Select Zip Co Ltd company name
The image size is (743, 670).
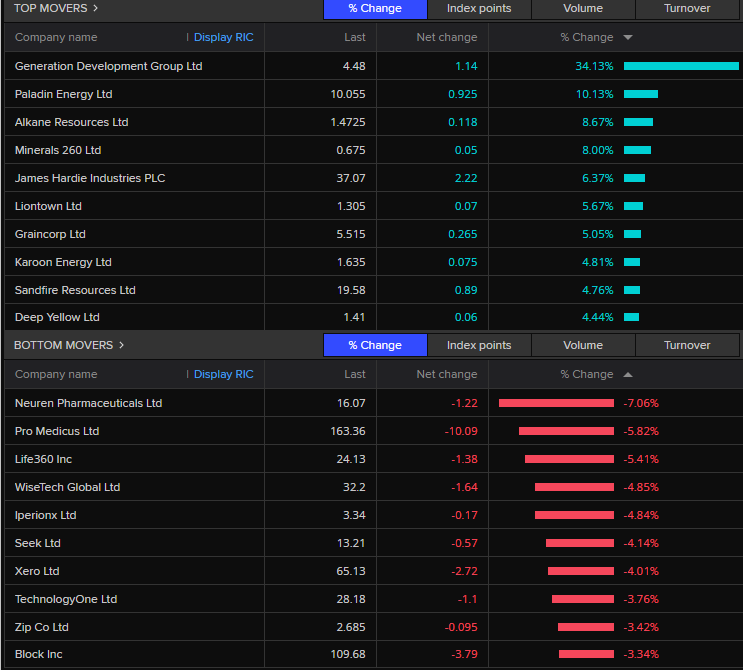pyautogui.click(x=42, y=627)
